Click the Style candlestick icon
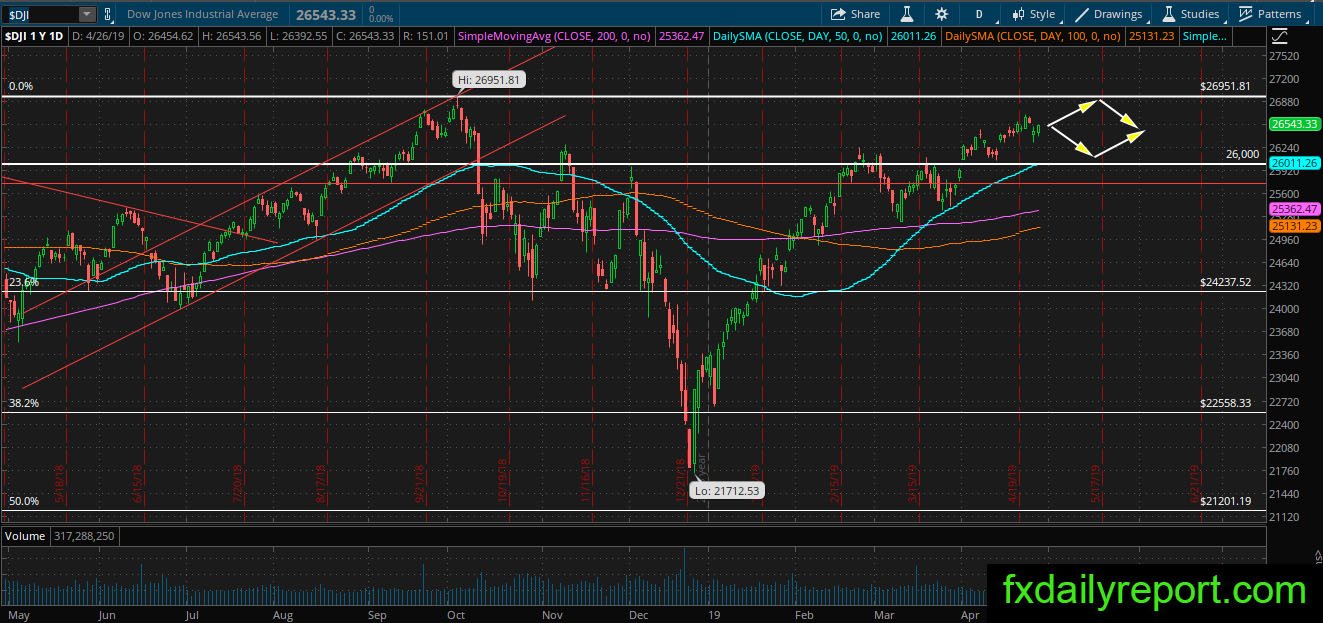Image resolution: width=1323 pixels, height=623 pixels. tap(1018, 14)
